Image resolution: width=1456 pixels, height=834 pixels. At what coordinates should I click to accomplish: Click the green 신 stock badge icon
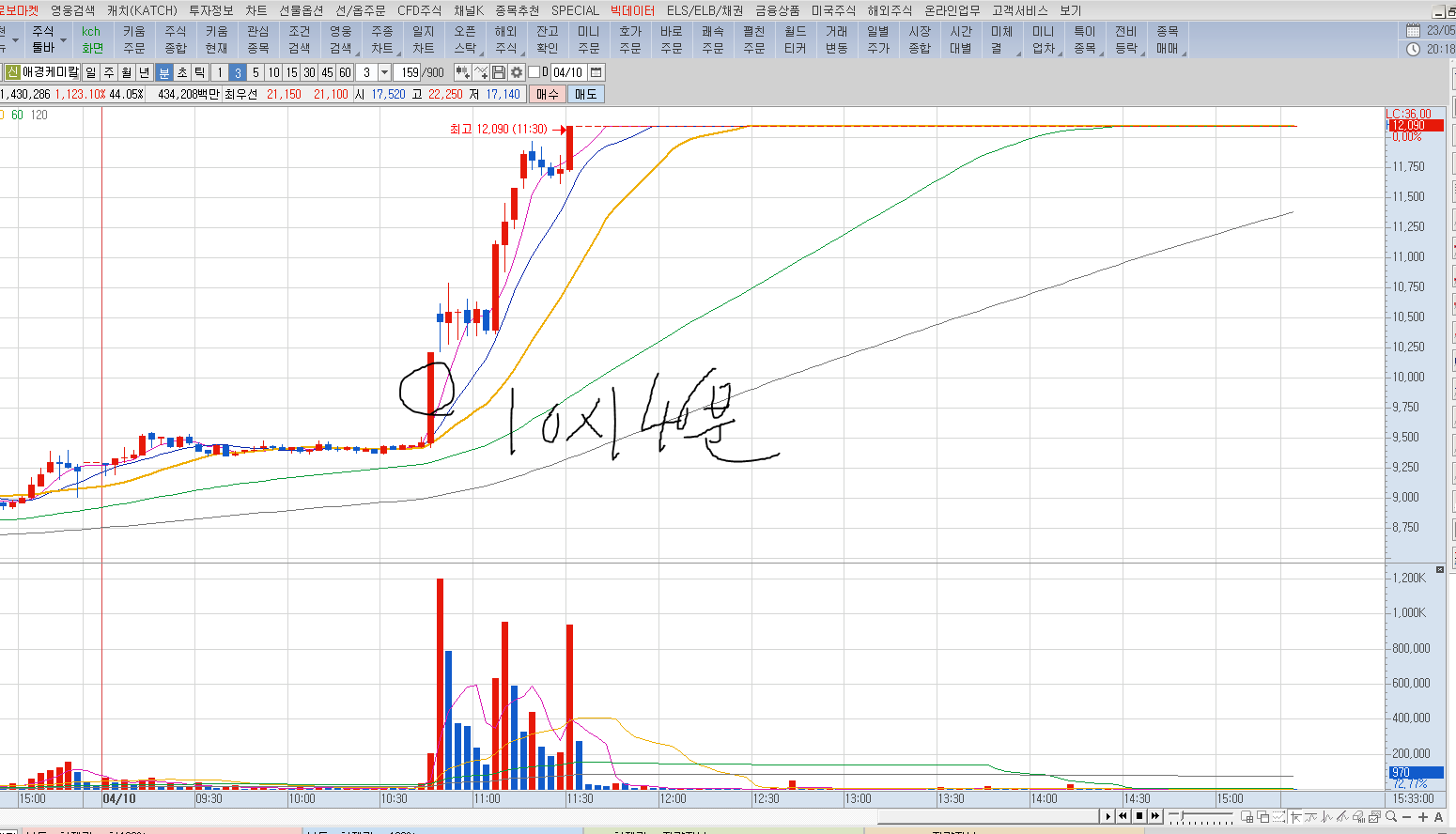[x=12, y=72]
